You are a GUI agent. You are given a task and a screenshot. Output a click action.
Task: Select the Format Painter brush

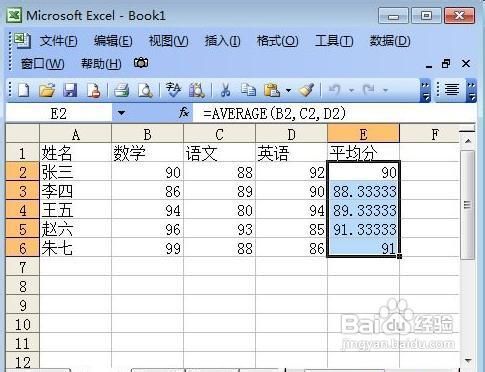click(306, 90)
